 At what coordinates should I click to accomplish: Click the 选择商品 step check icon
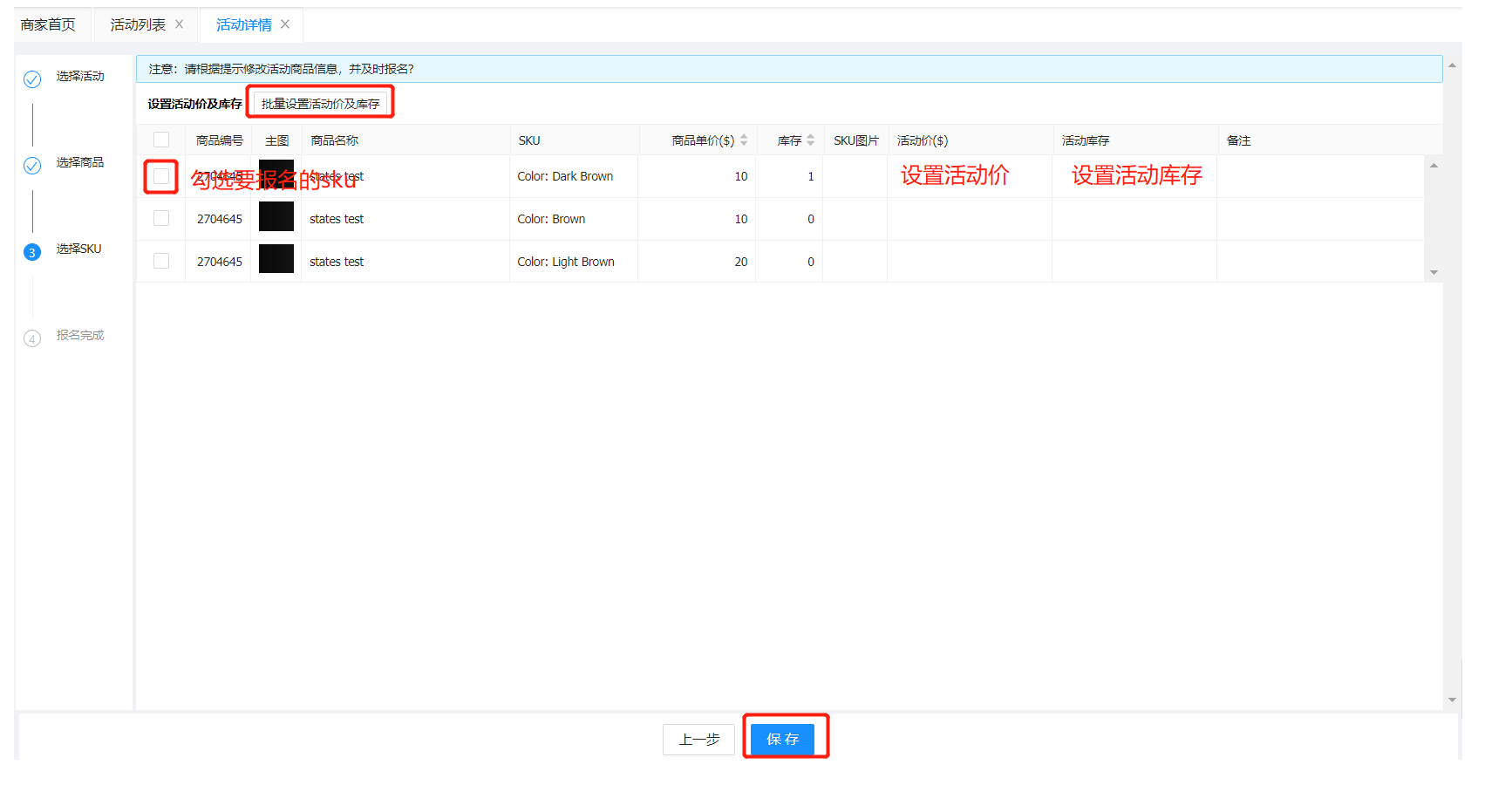[x=32, y=166]
